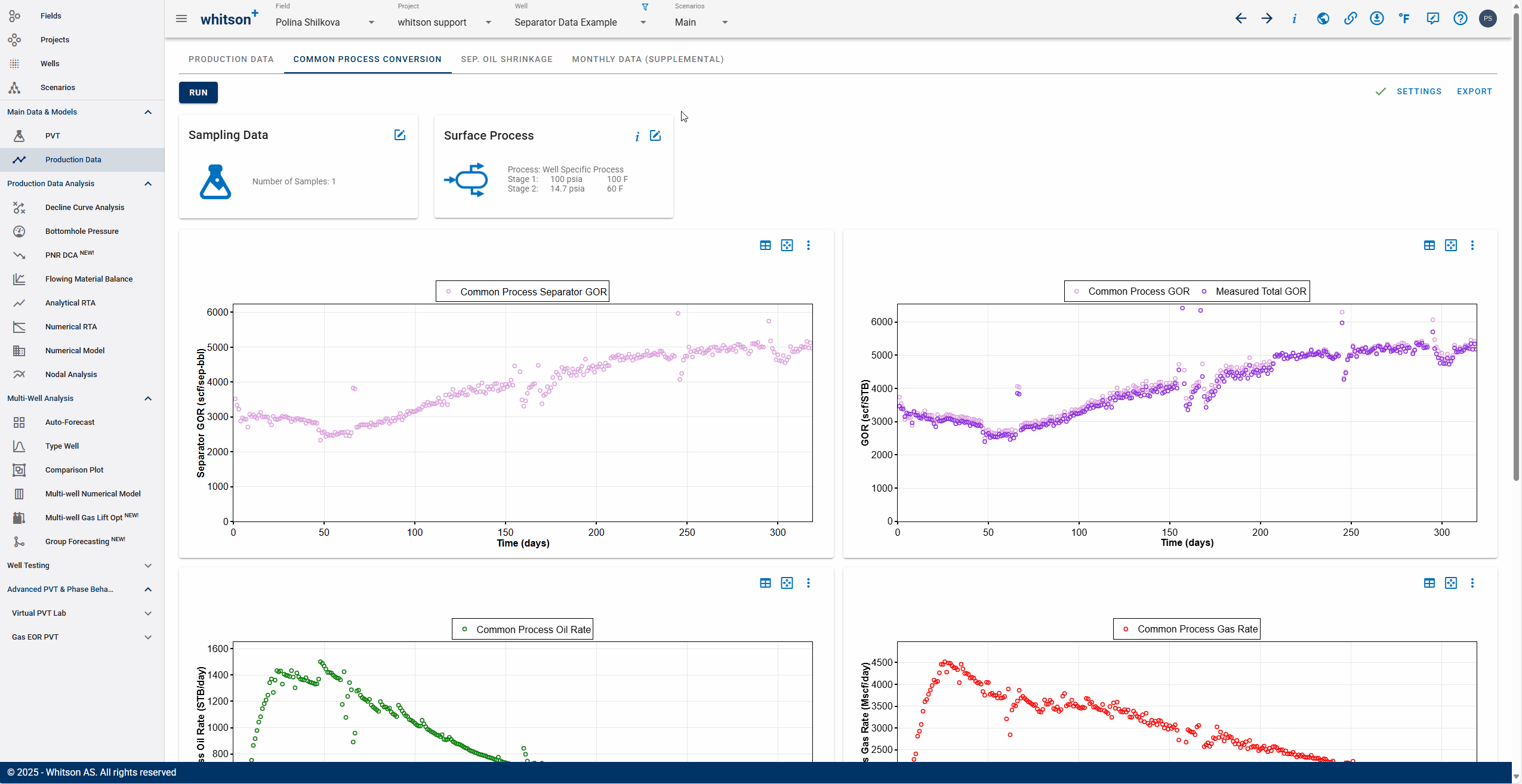Click the globe icon in the top toolbar
Image resolution: width=1522 pixels, height=784 pixels.
[1323, 18]
